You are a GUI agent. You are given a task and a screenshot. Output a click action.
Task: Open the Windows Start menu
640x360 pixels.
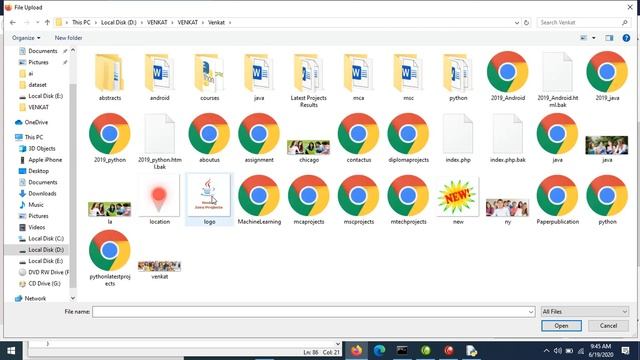pyautogui.click(x=11, y=351)
